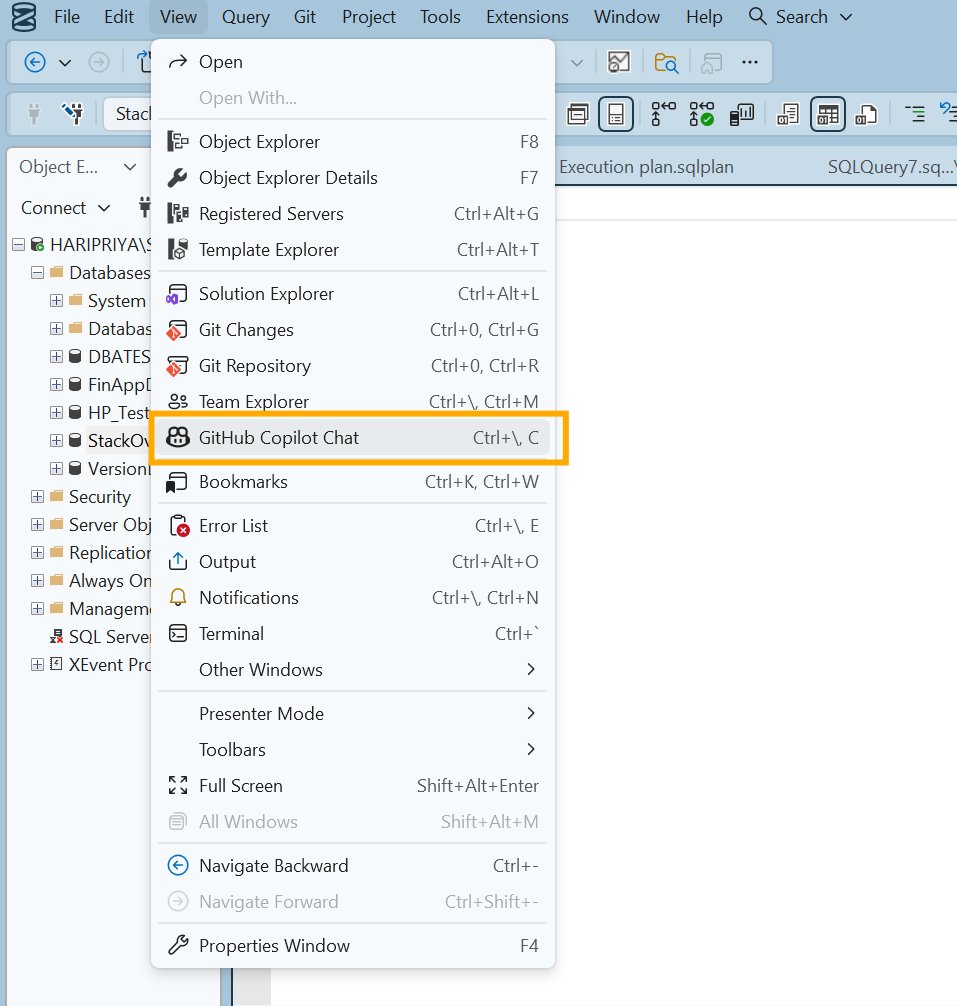
Task: Expand the XEvent Profiler node
Action: [x=37, y=665]
